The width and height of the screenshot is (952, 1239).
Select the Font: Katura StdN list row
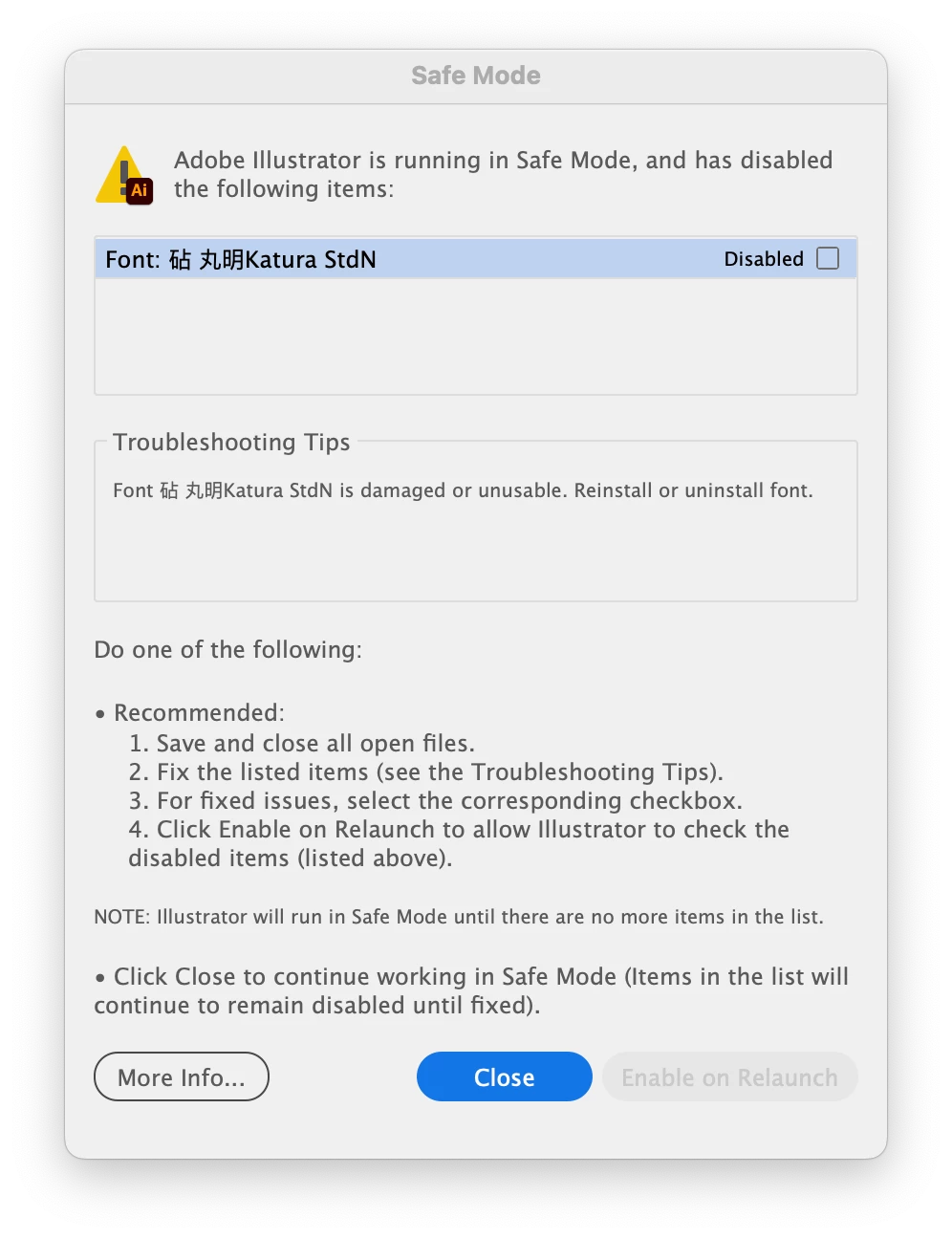(476, 258)
